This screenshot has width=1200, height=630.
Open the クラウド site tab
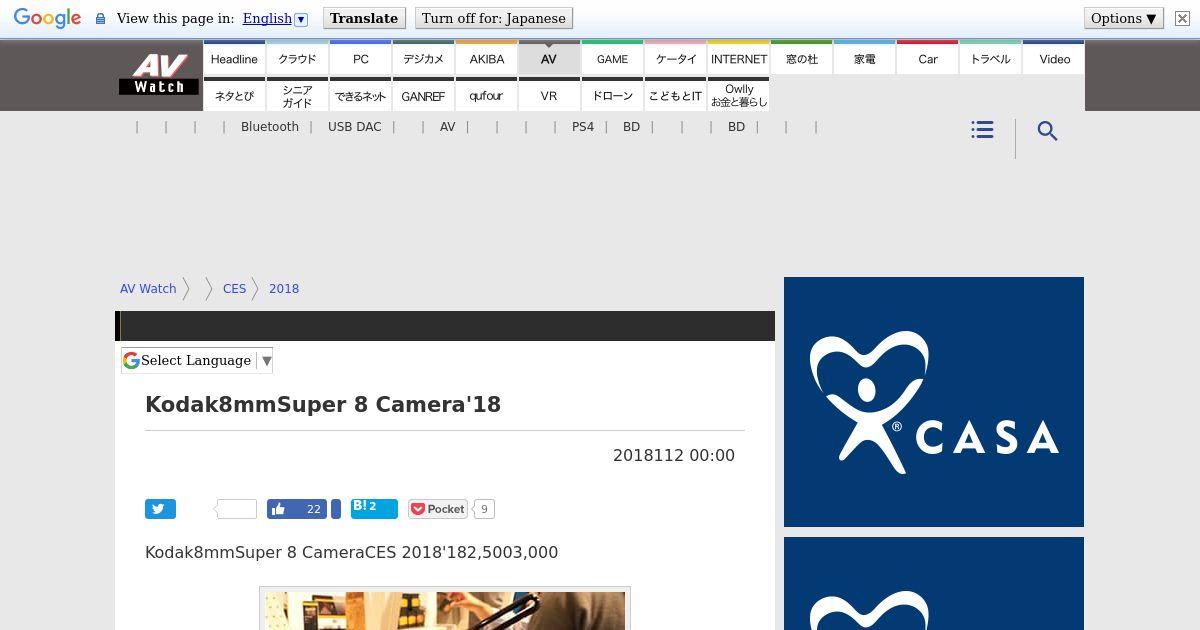point(297,59)
